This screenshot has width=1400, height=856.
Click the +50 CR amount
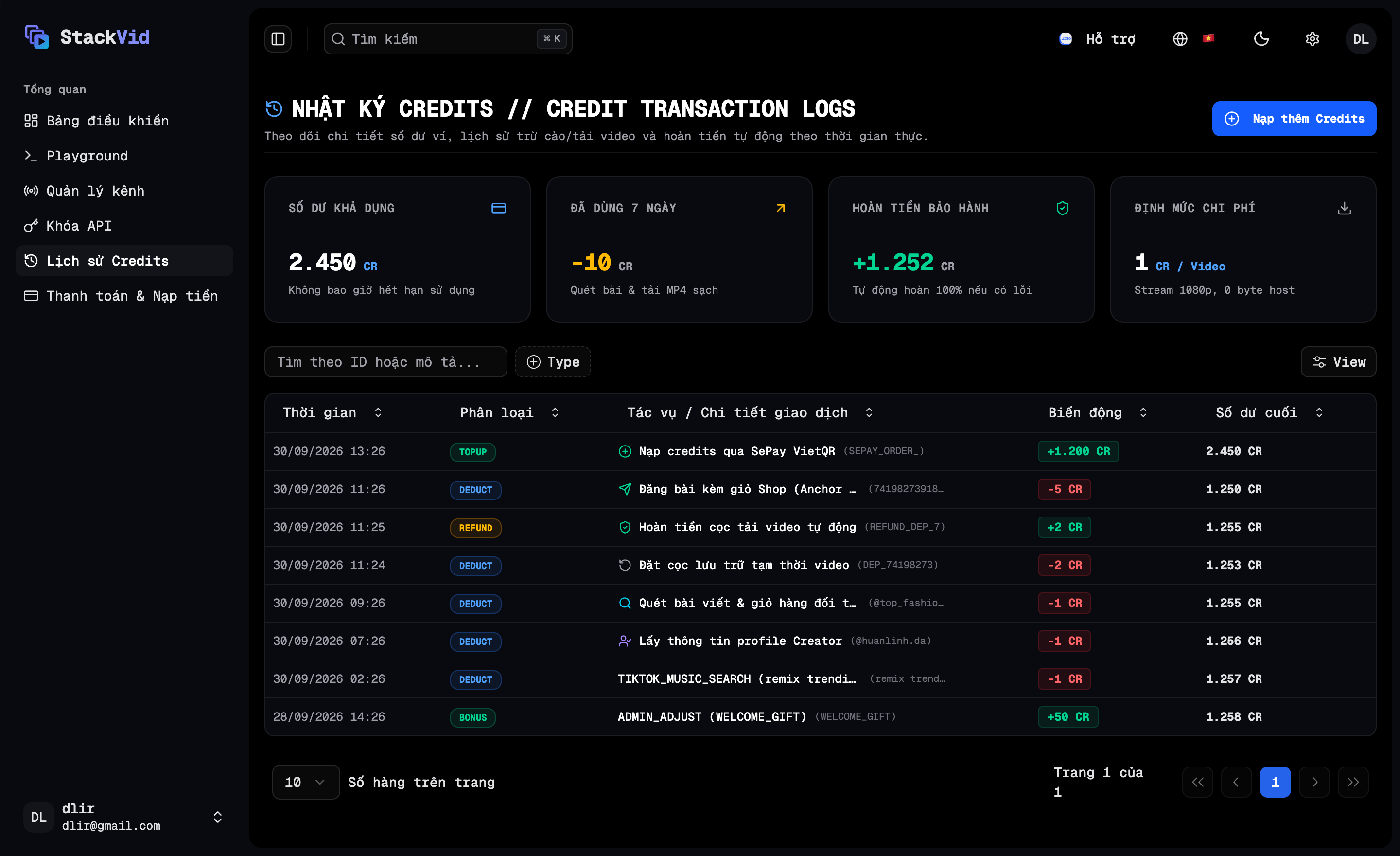[1068, 717]
